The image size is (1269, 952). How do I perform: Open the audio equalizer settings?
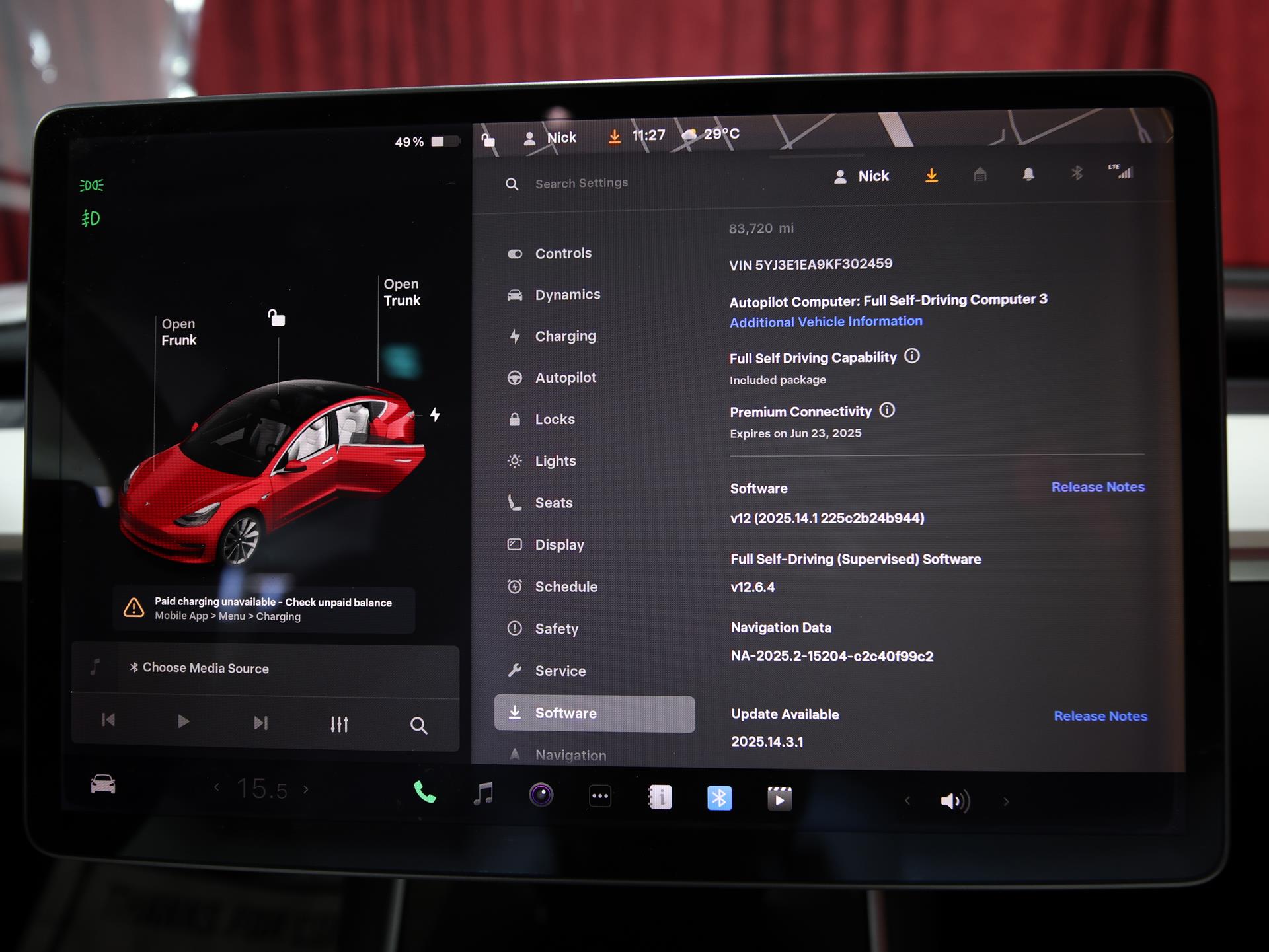(339, 724)
